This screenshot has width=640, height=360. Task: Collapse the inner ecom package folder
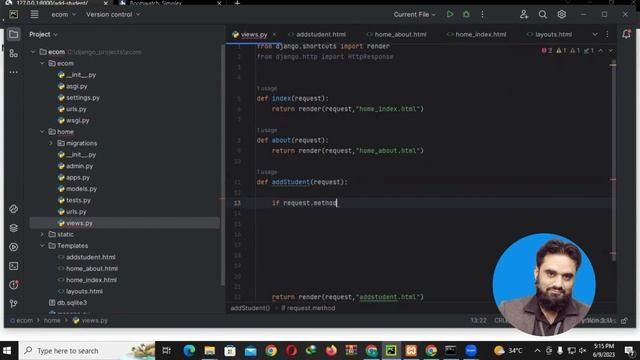[x=42, y=63]
